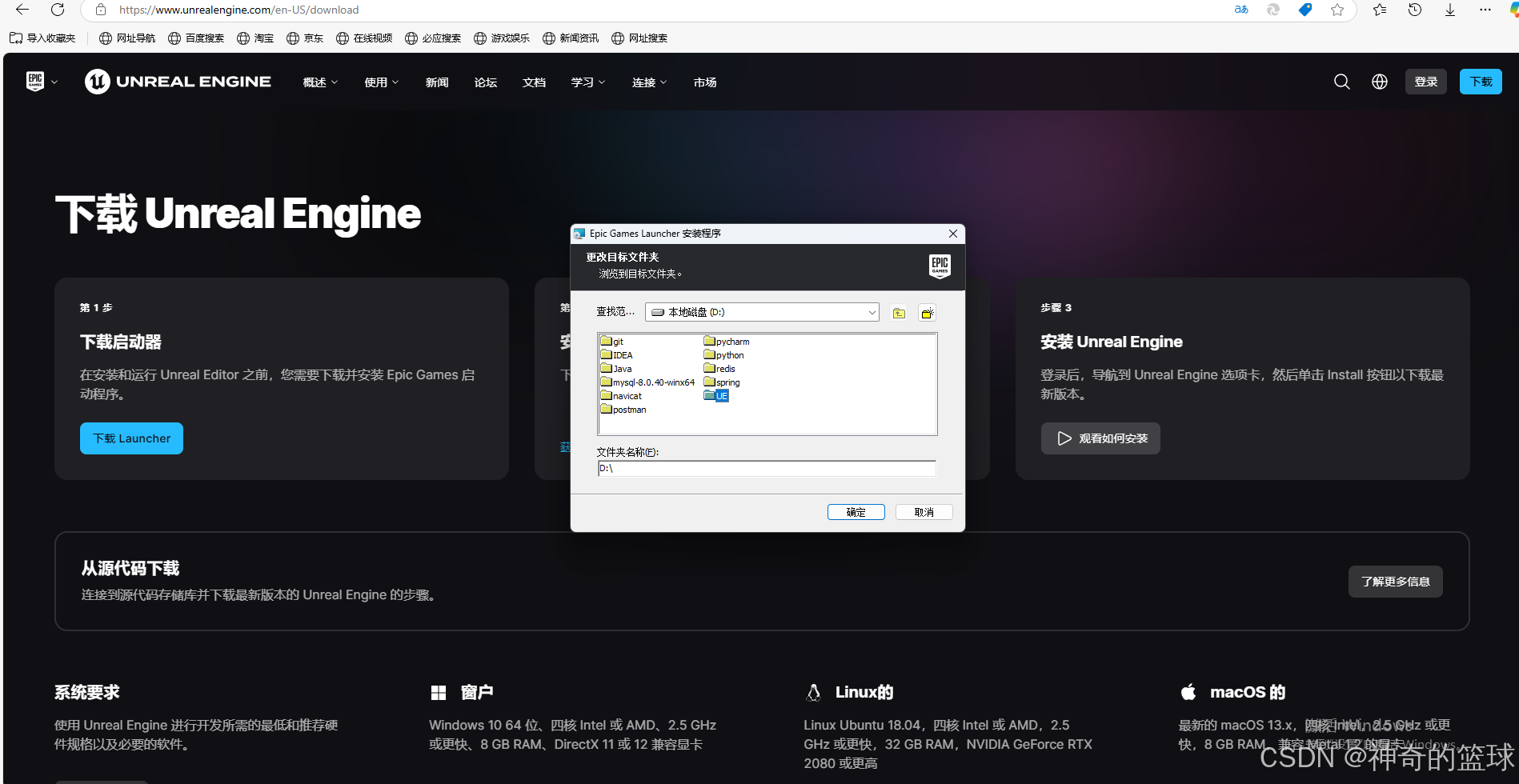Open 京东 bookmark
Screen dimensions: 1519x784
(x=305, y=38)
